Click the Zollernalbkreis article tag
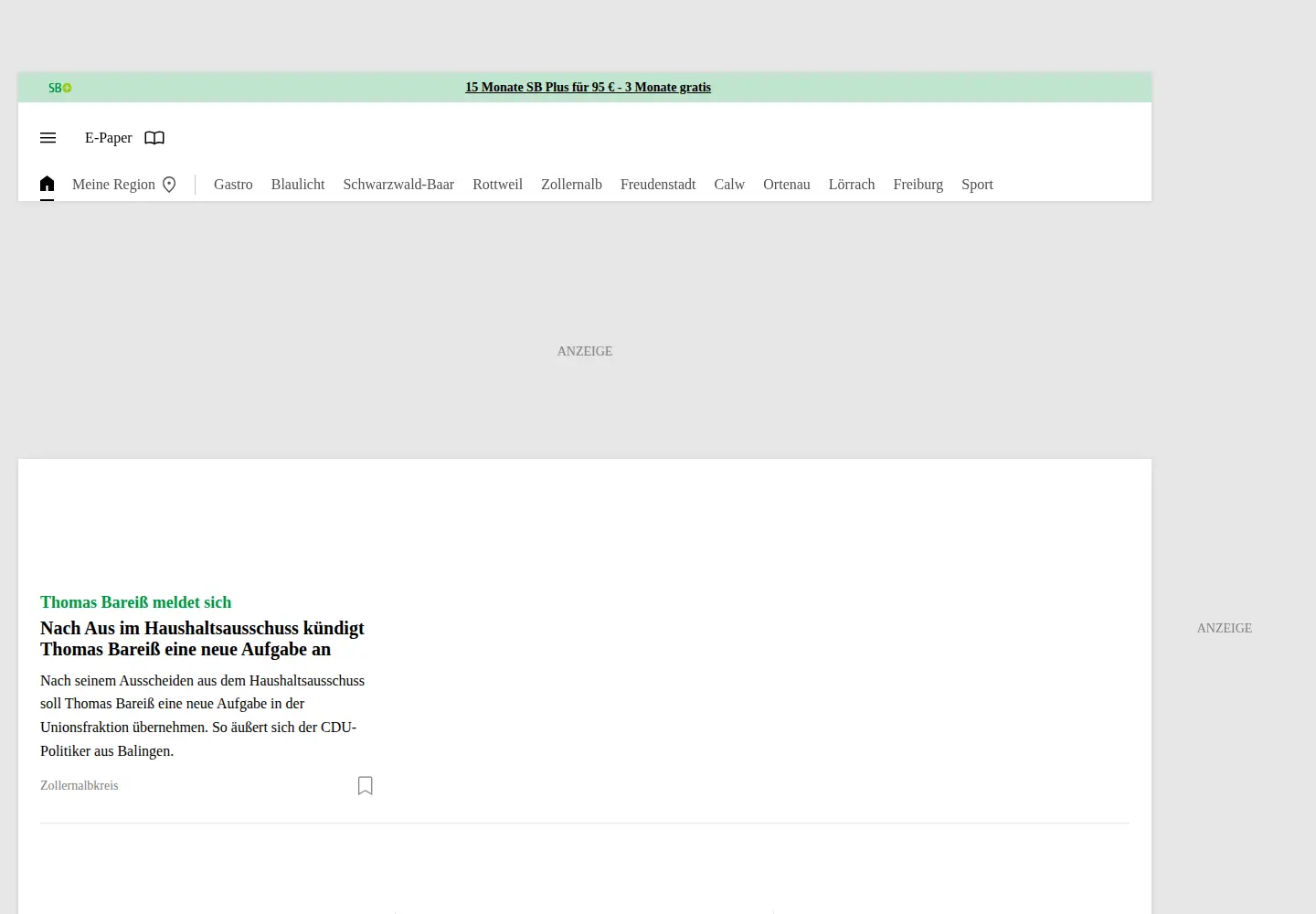Image resolution: width=1316 pixels, height=914 pixels. coord(80,785)
